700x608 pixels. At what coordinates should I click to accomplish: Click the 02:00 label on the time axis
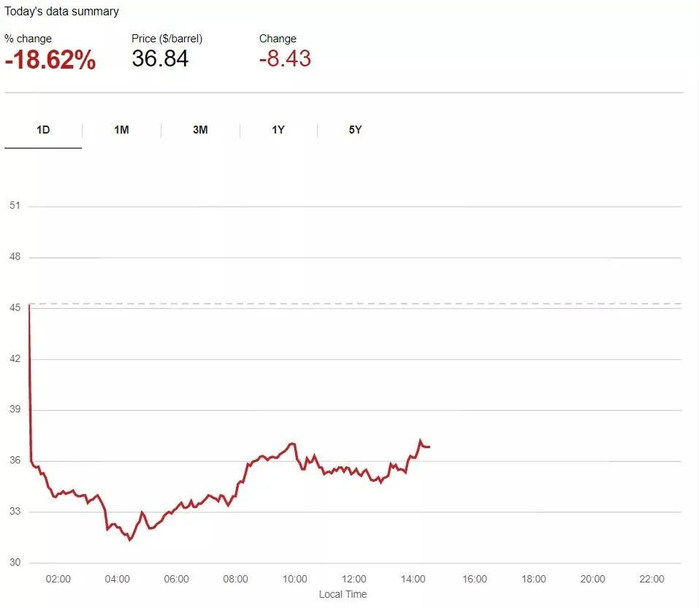[x=58, y=578]
